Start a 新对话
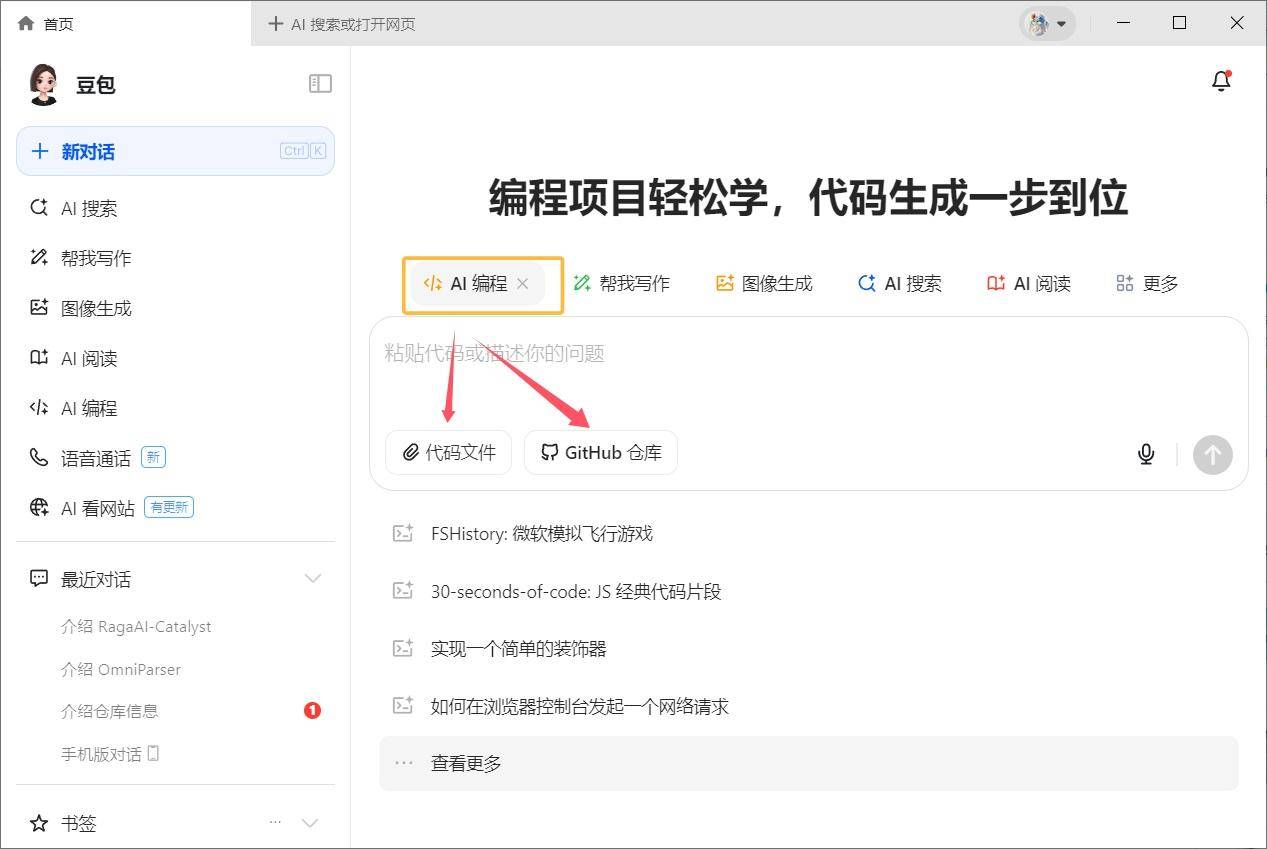This screenshot has width=1267, height=849. (175, 151)
